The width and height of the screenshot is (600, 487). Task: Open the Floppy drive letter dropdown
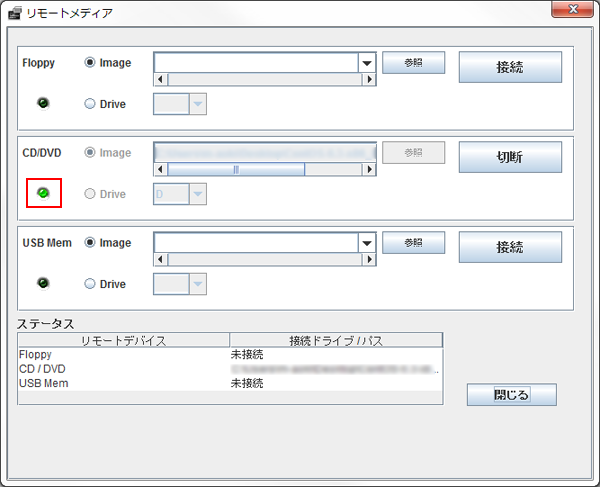(198, 104)
